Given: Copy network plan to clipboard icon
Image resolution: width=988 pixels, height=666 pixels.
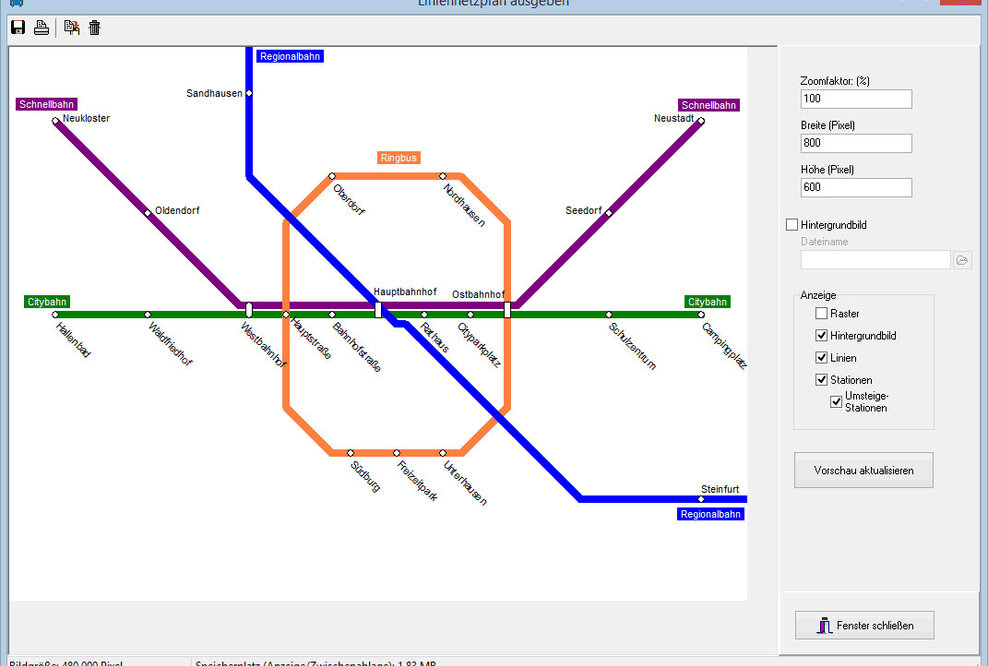Looking at the screenshot, I should [72, 28].
